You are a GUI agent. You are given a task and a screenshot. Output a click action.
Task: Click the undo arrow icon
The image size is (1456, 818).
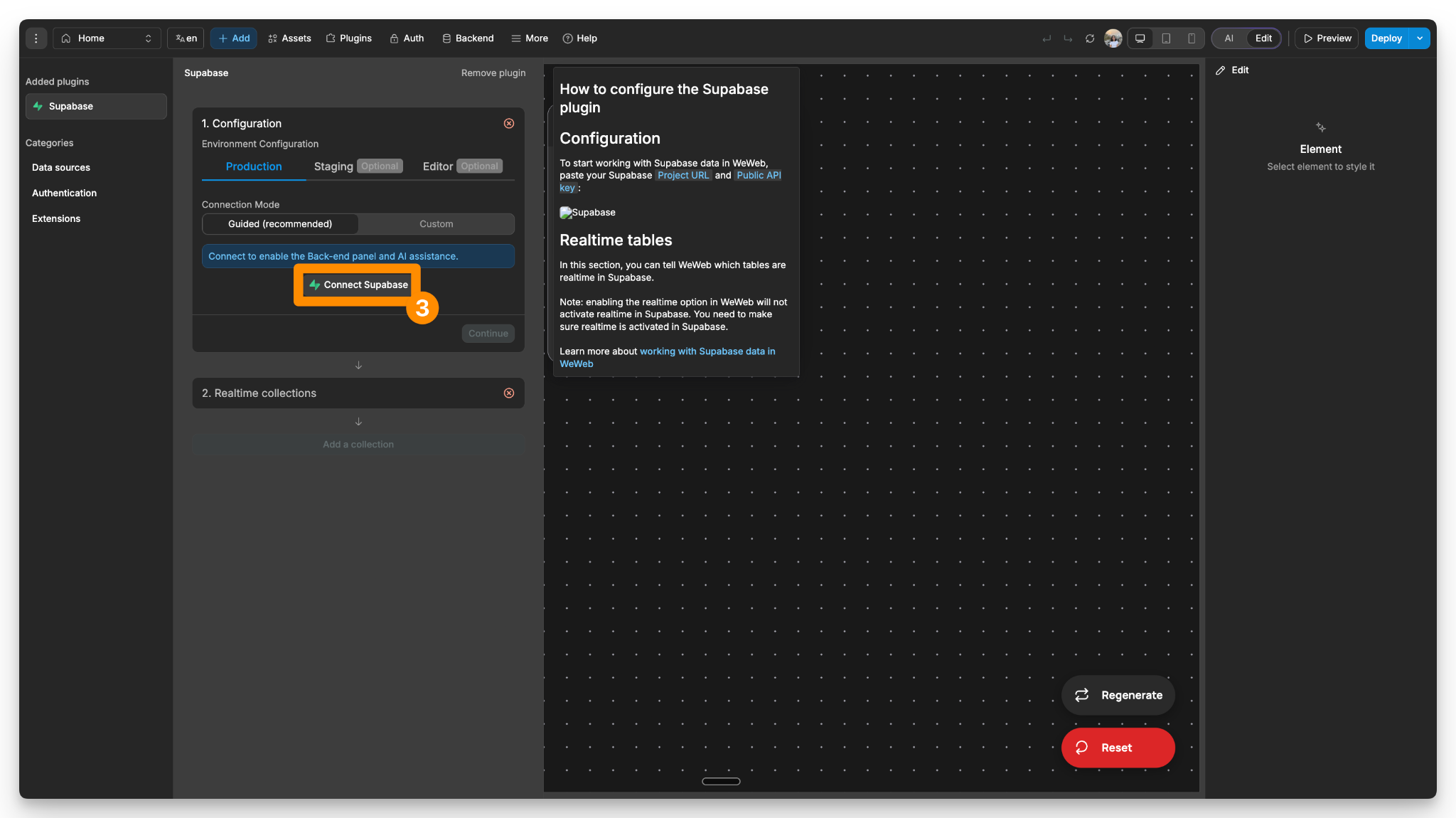tap(1046, 38)
